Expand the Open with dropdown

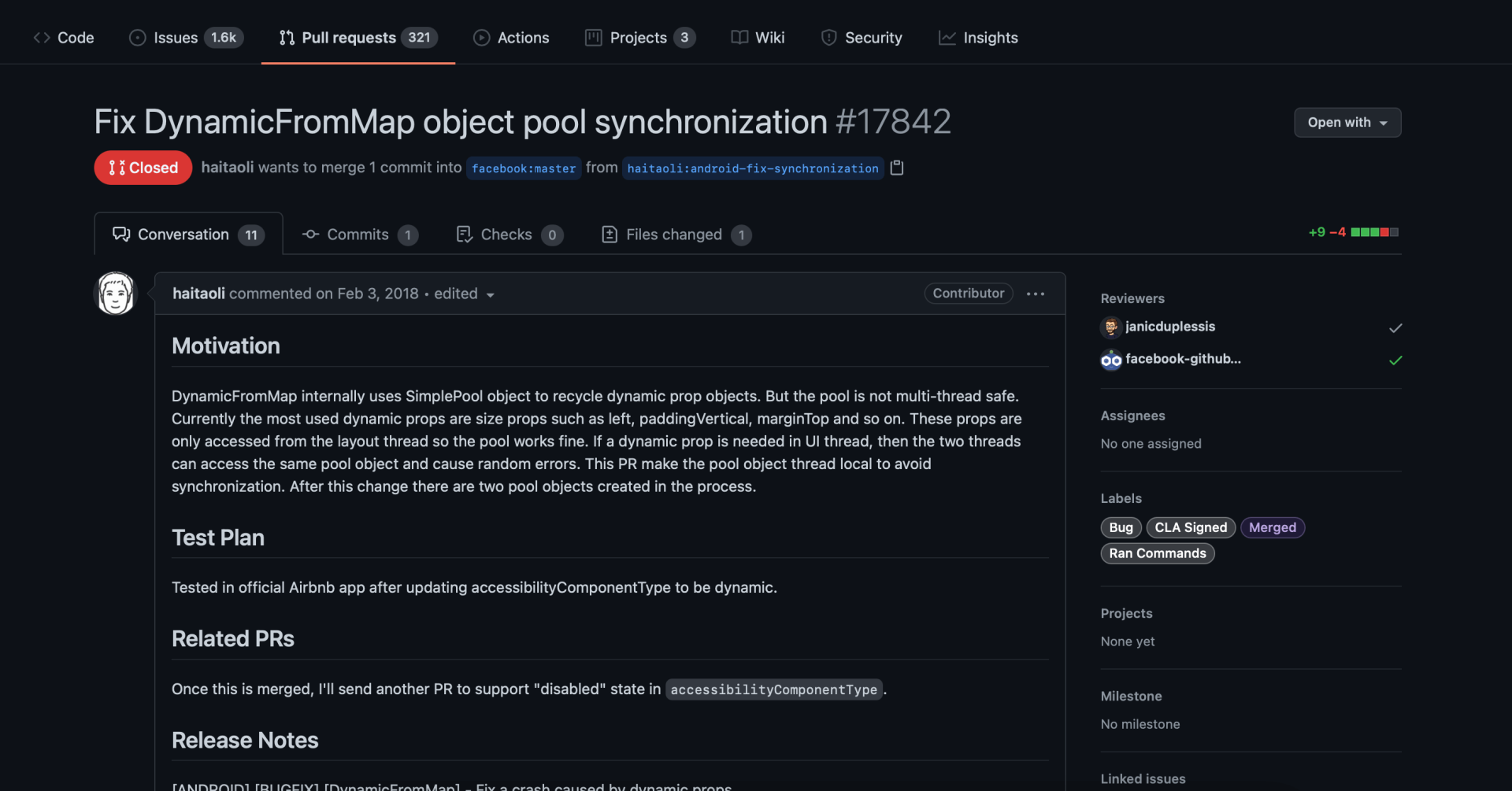tap(1347, 122)
